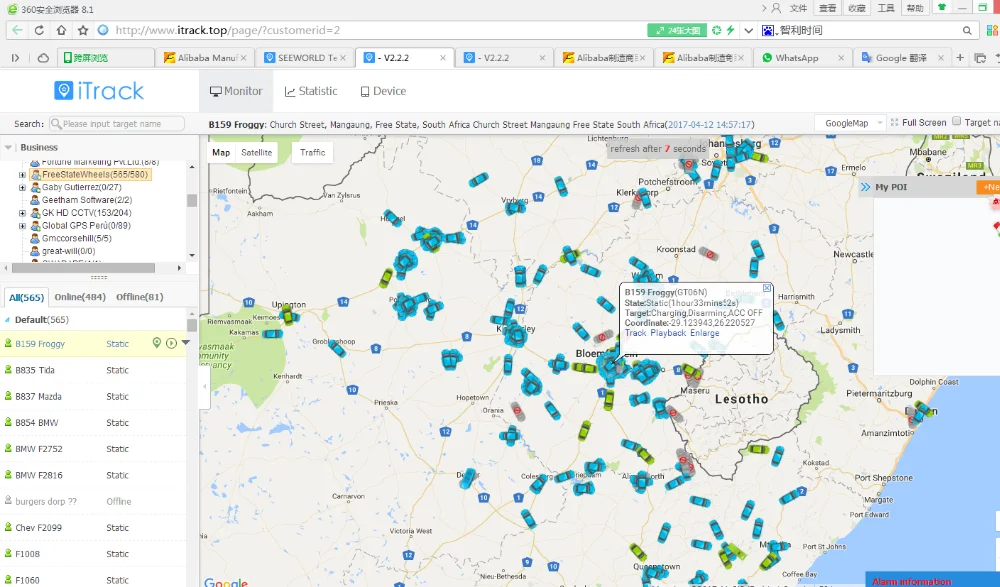The height and width of the screenshot is (587, 1000).
Task: Open the B159 Froggy row dropdown arrow
Action: point(185,343)
